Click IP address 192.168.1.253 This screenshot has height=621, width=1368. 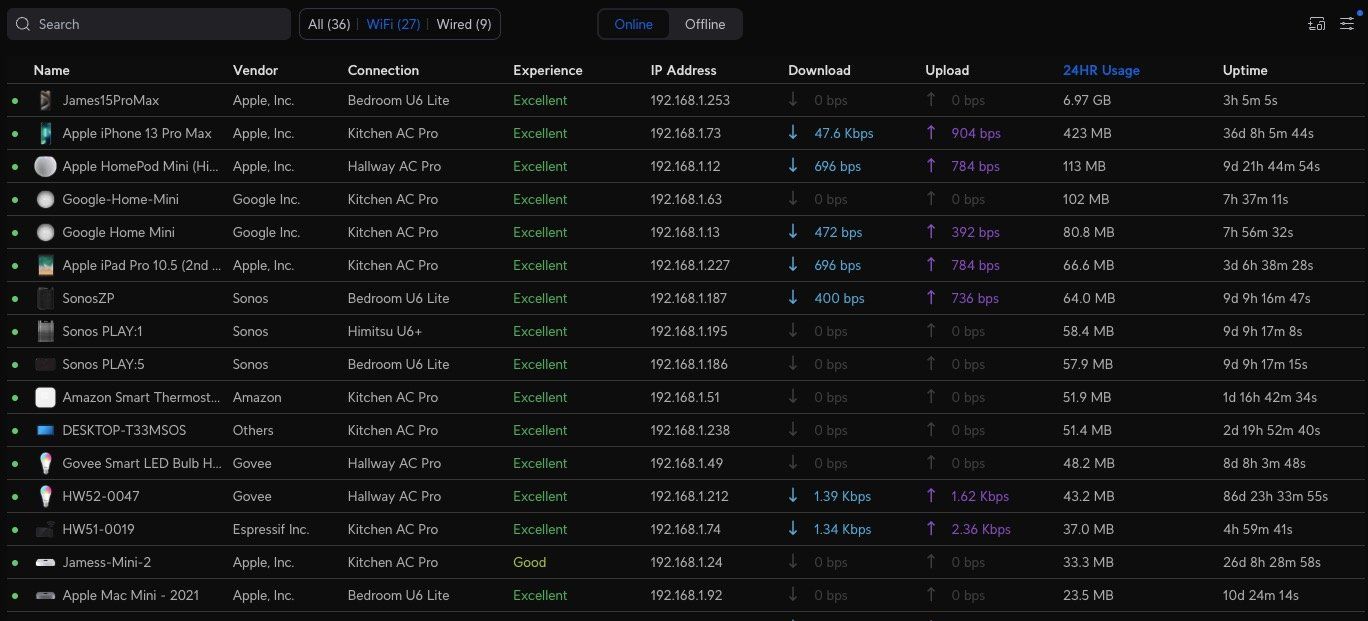click(x=690, y=100)
